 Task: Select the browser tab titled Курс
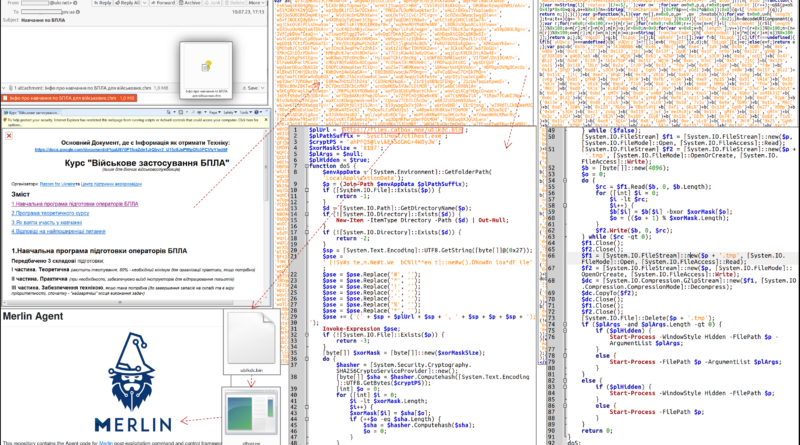click(32, 112)
